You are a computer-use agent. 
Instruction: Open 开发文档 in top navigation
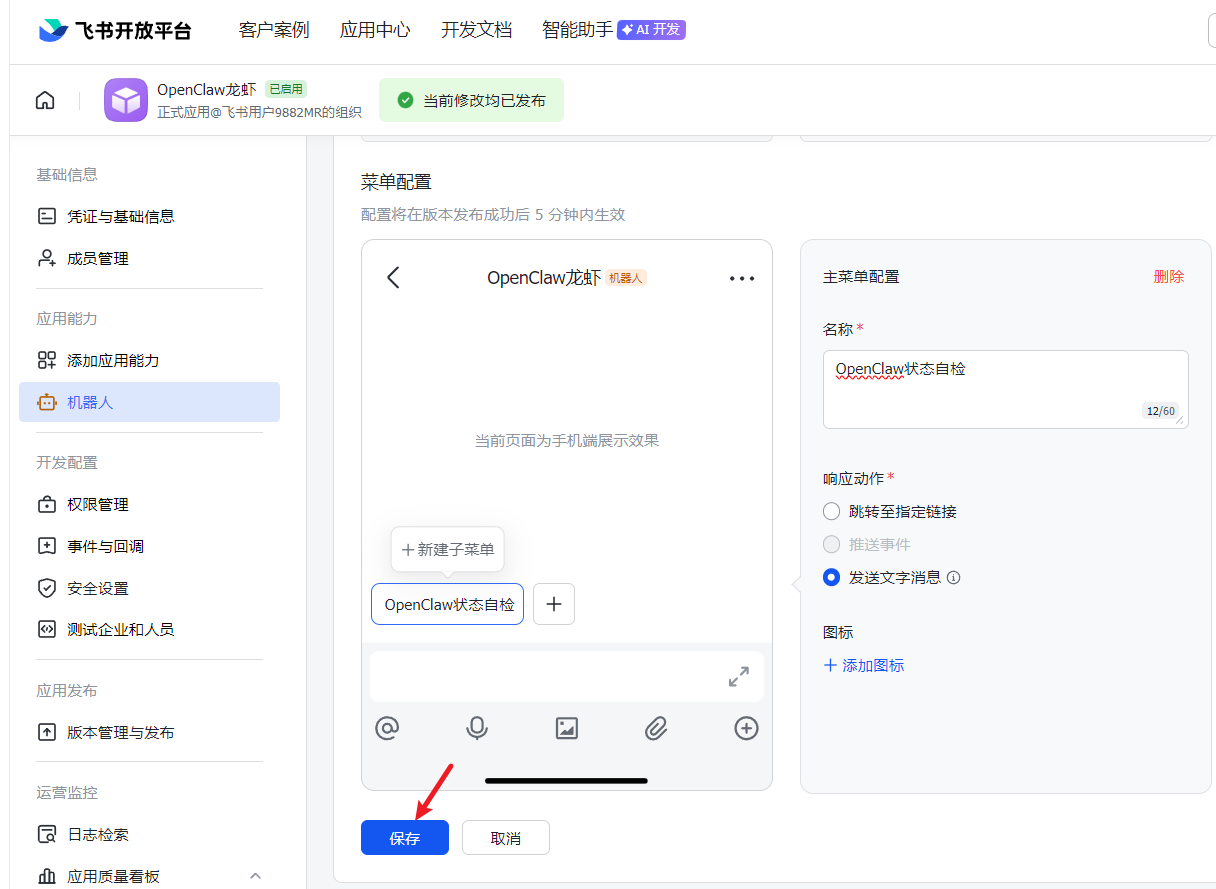click(476, 30)
